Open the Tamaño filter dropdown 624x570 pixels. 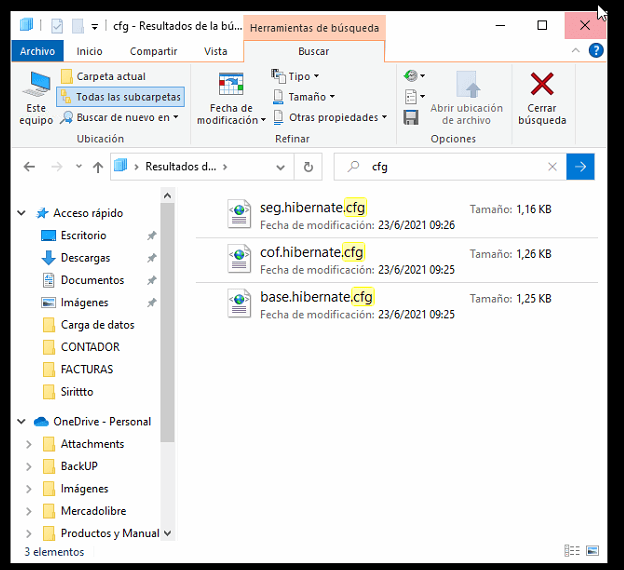(x=304, y=97)
